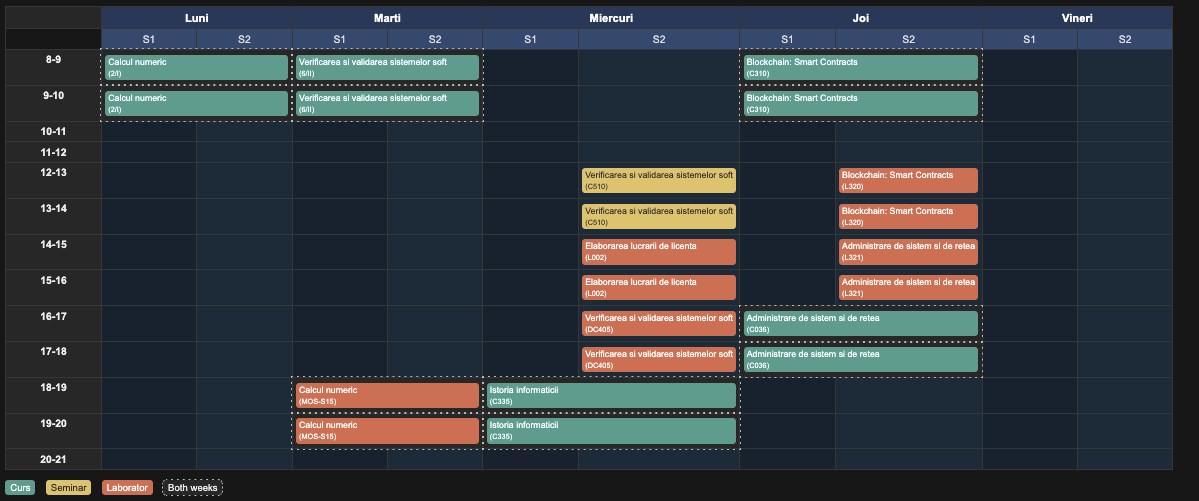Click the 12-13 time slot label
The image size is (1199, 501).
pyautogui.click(x=54, y=181)
